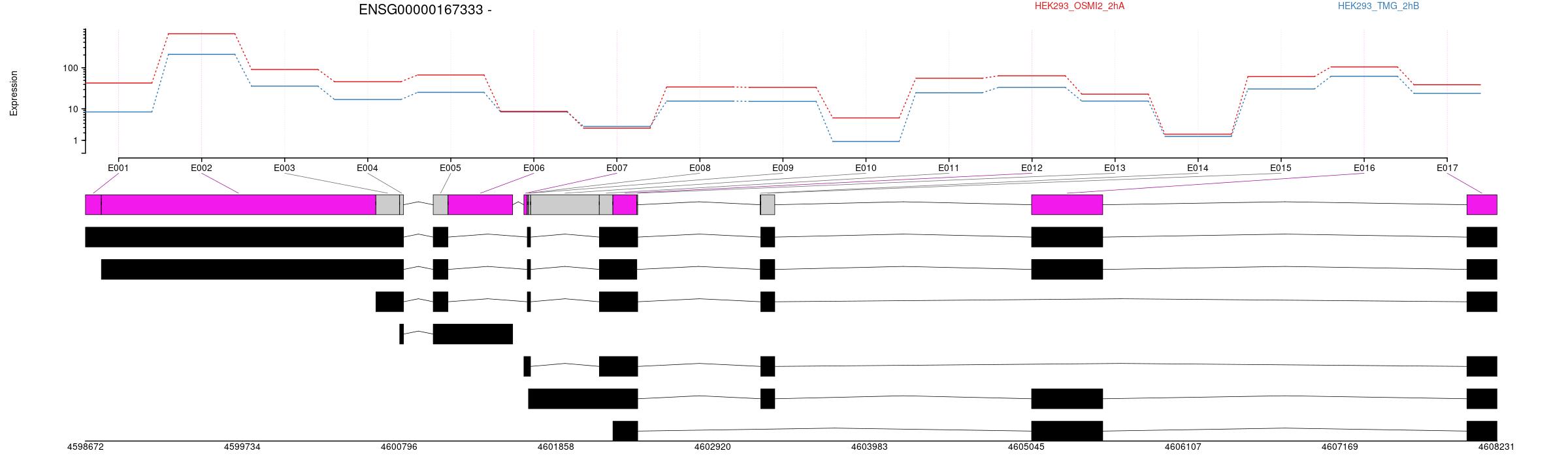This screenshot has width=1568, height=457.
Task: Click exon label E017
Action: pyautogui.click(x=1447, y=168)
